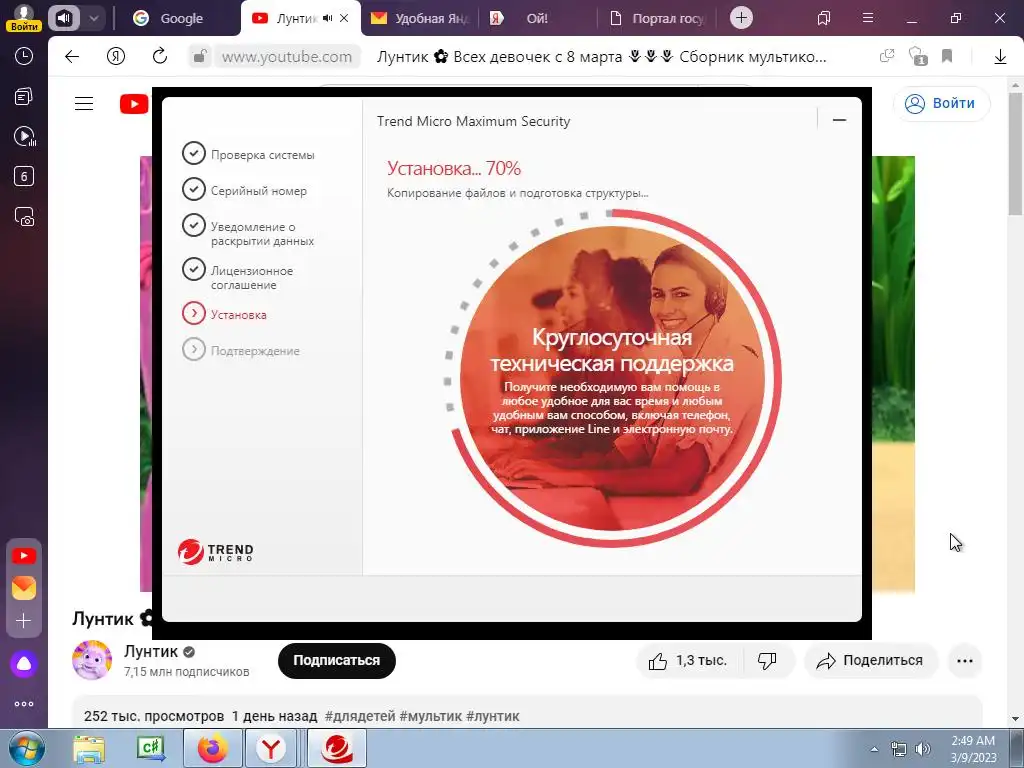This screenshot has width=1024, height=768.
Task: Open the downloads arrow icon
Action: [x=1000, y=57]
